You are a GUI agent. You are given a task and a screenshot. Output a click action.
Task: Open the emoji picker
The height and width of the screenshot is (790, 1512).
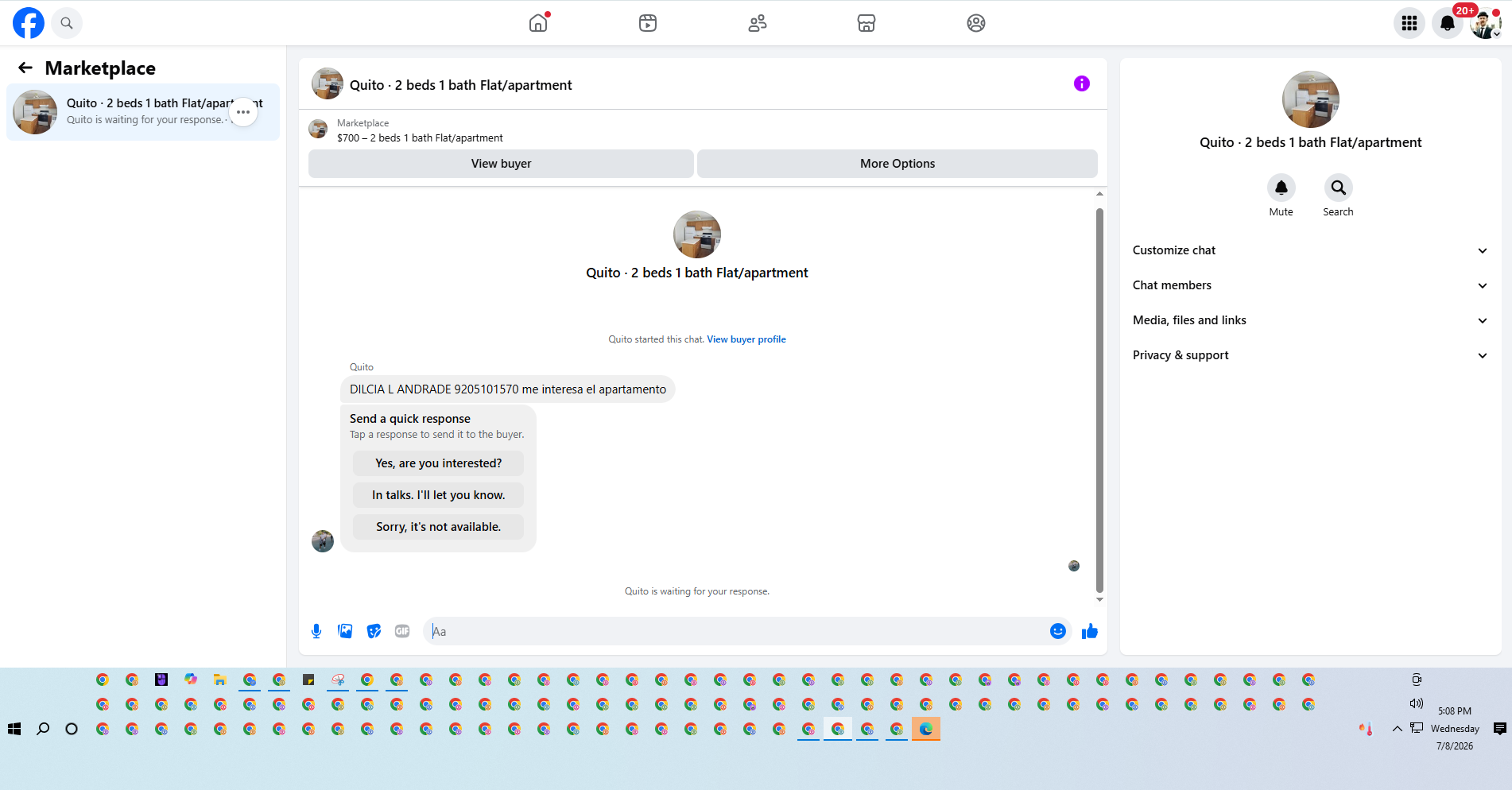[1058, 631]
